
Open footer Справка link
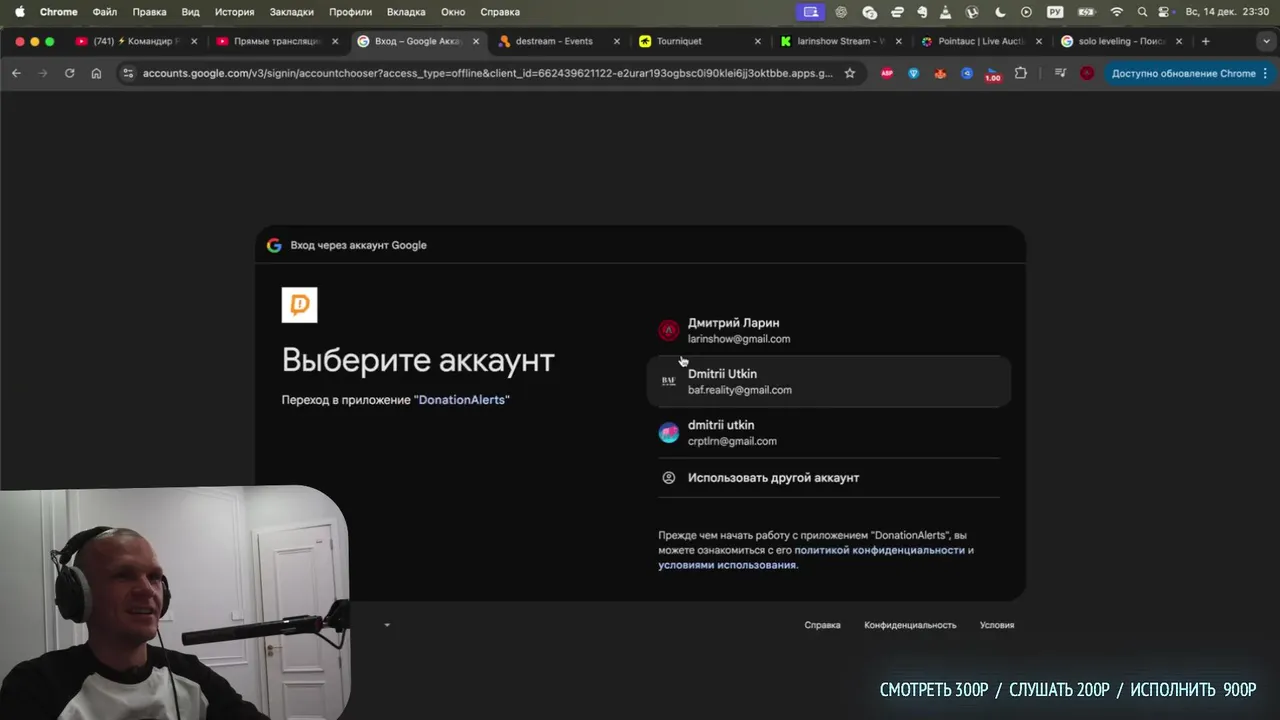(822, 625)
